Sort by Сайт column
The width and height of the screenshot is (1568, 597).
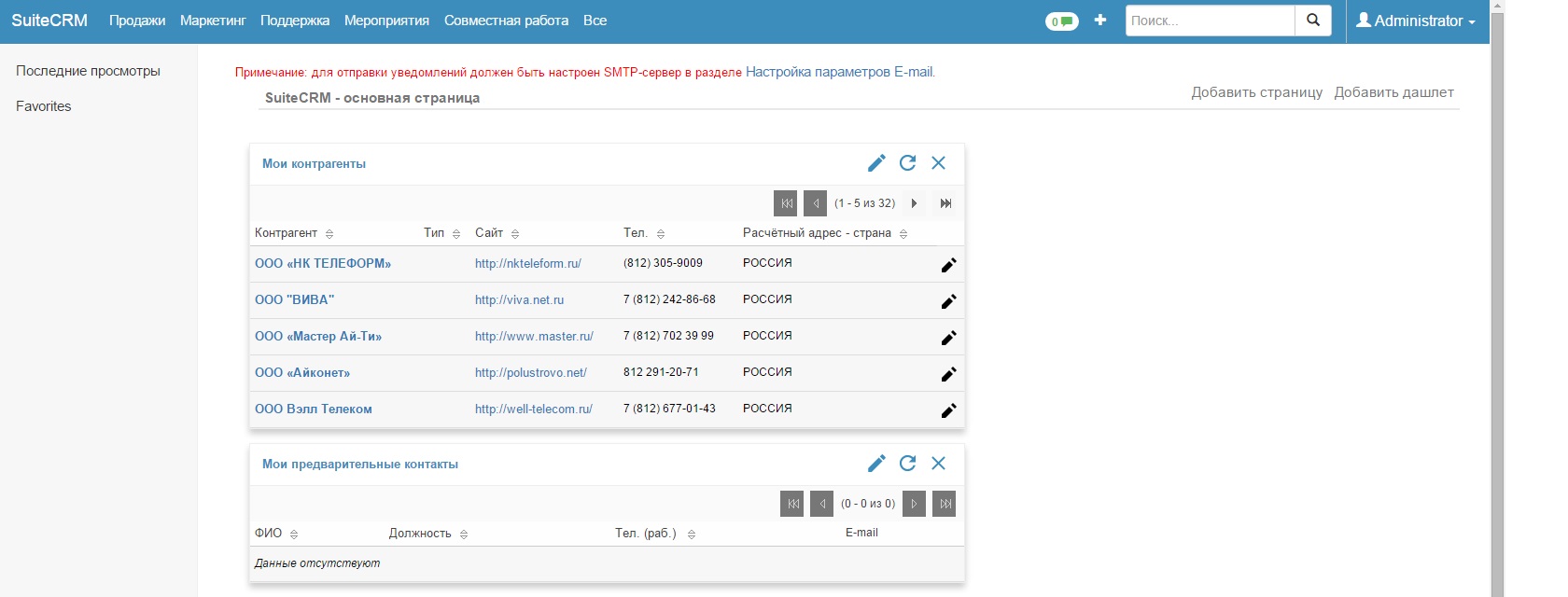click(x=515, y=233)
